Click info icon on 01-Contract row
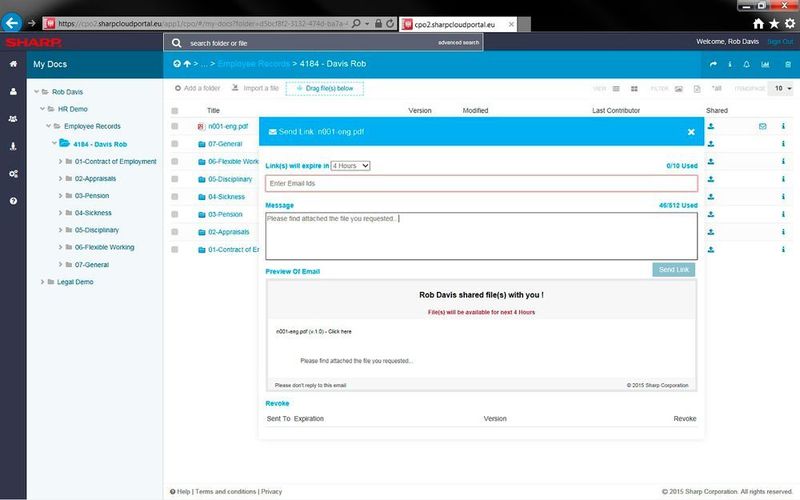 783,249
